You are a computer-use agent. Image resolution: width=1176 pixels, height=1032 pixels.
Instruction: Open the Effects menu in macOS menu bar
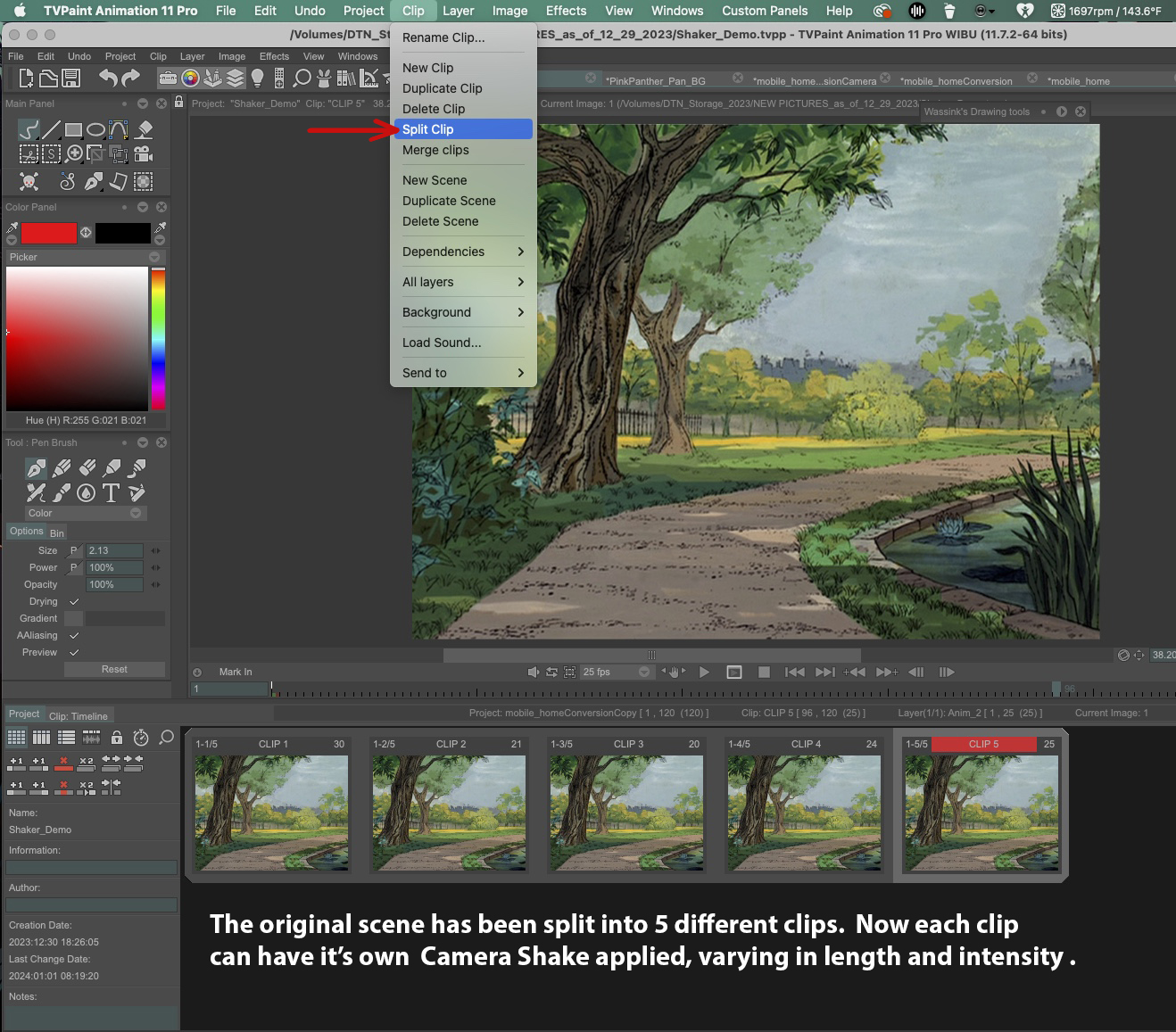[x=566, y=11]
